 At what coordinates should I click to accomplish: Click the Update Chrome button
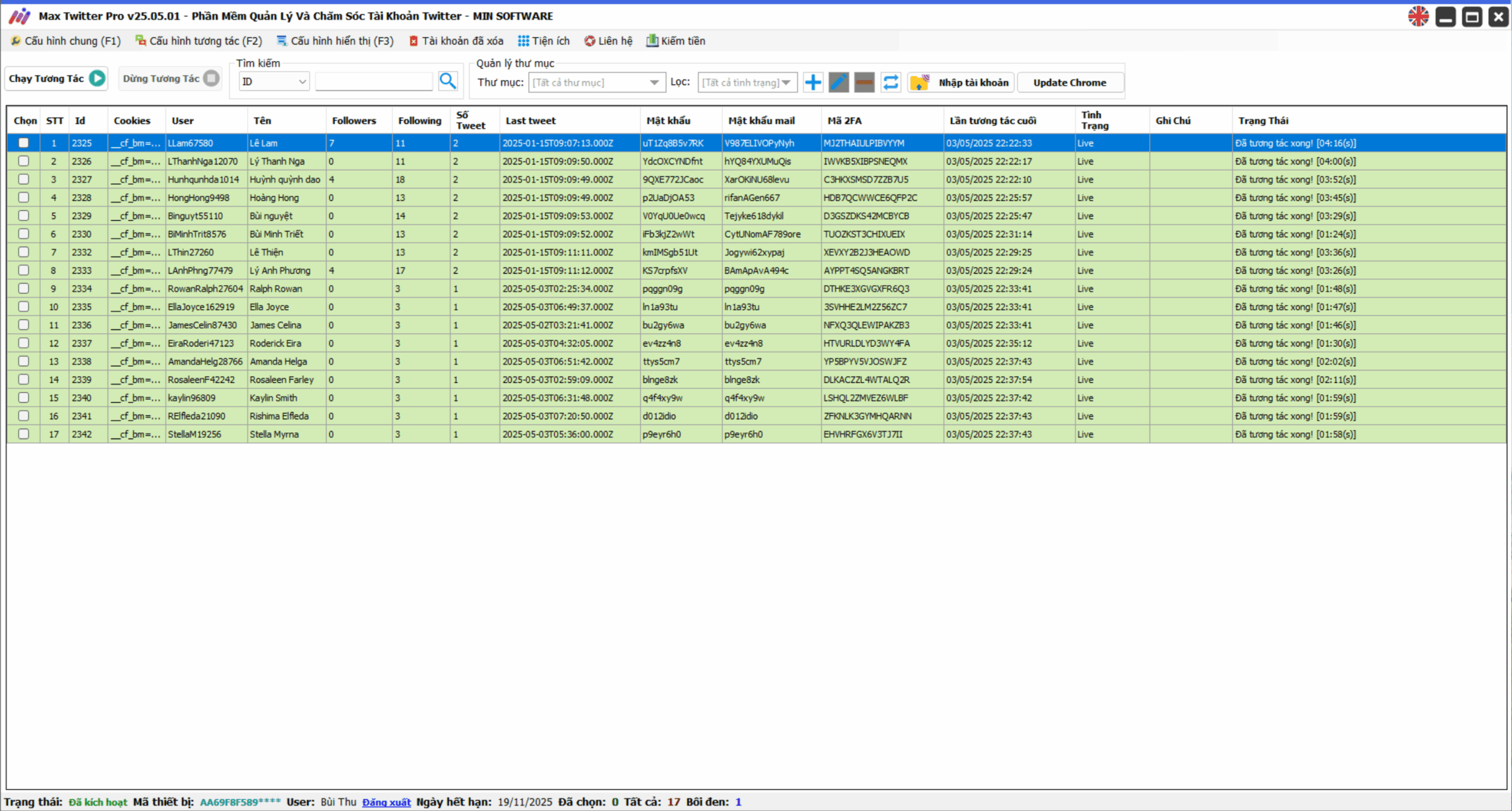click(x=1070, y=82)
